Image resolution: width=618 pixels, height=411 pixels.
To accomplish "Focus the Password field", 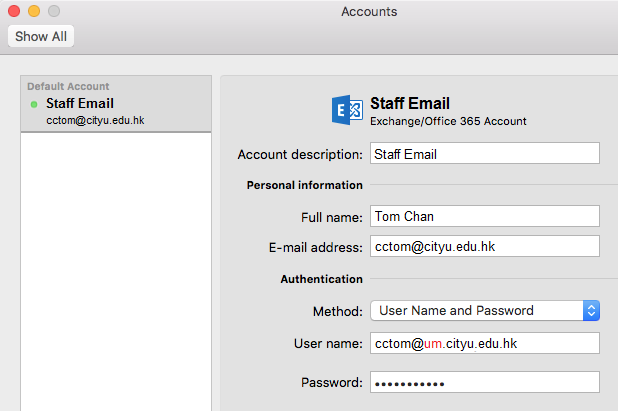I will pyautogui.click(x=484, y=382).
